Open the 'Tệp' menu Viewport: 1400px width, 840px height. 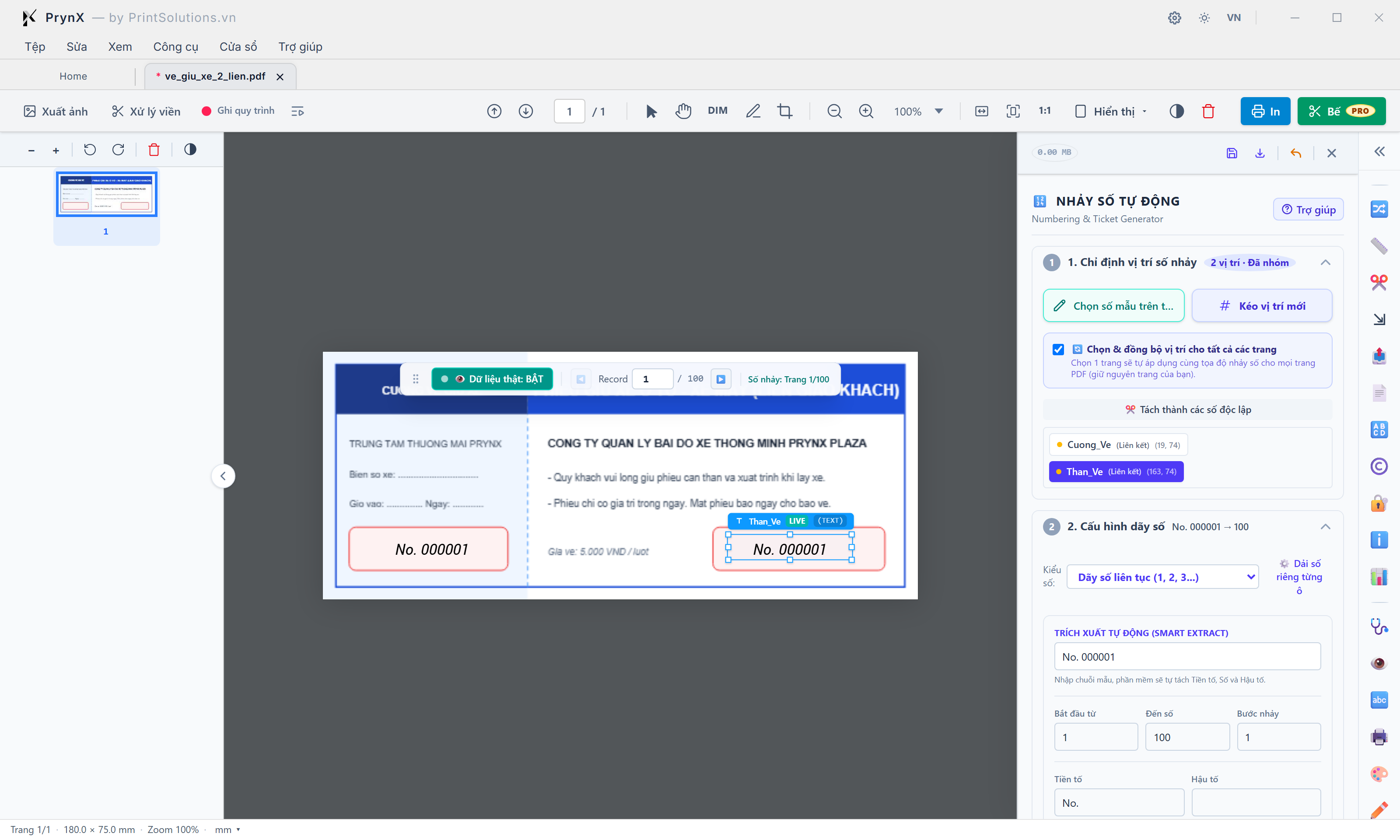pos(35,47)
